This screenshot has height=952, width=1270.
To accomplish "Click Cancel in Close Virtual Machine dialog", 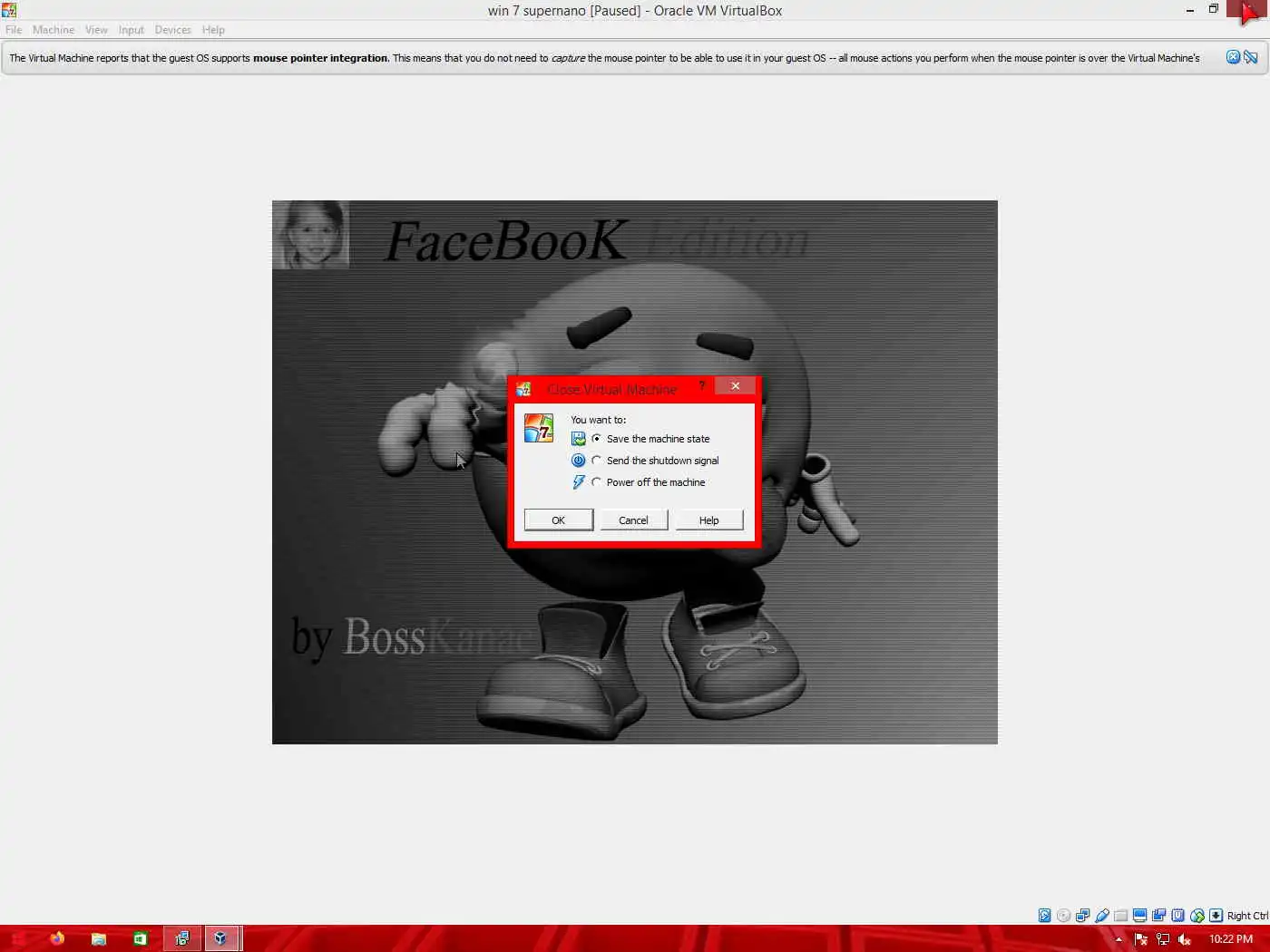I will click(633, 520).
